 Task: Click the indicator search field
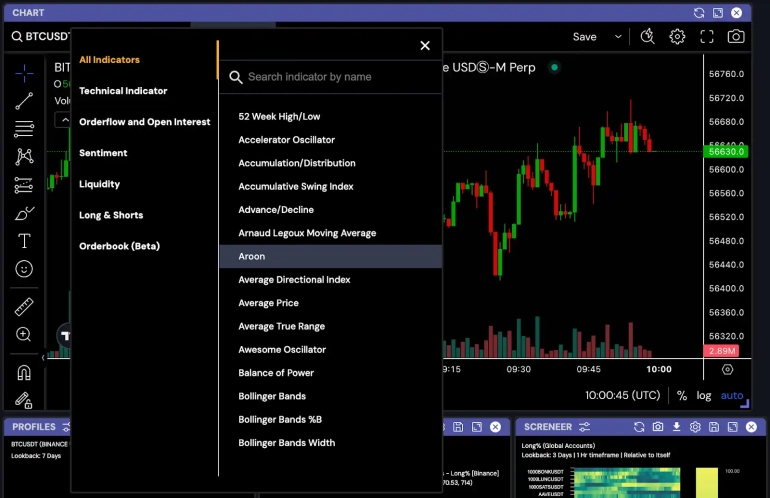(x=335, y=77)
